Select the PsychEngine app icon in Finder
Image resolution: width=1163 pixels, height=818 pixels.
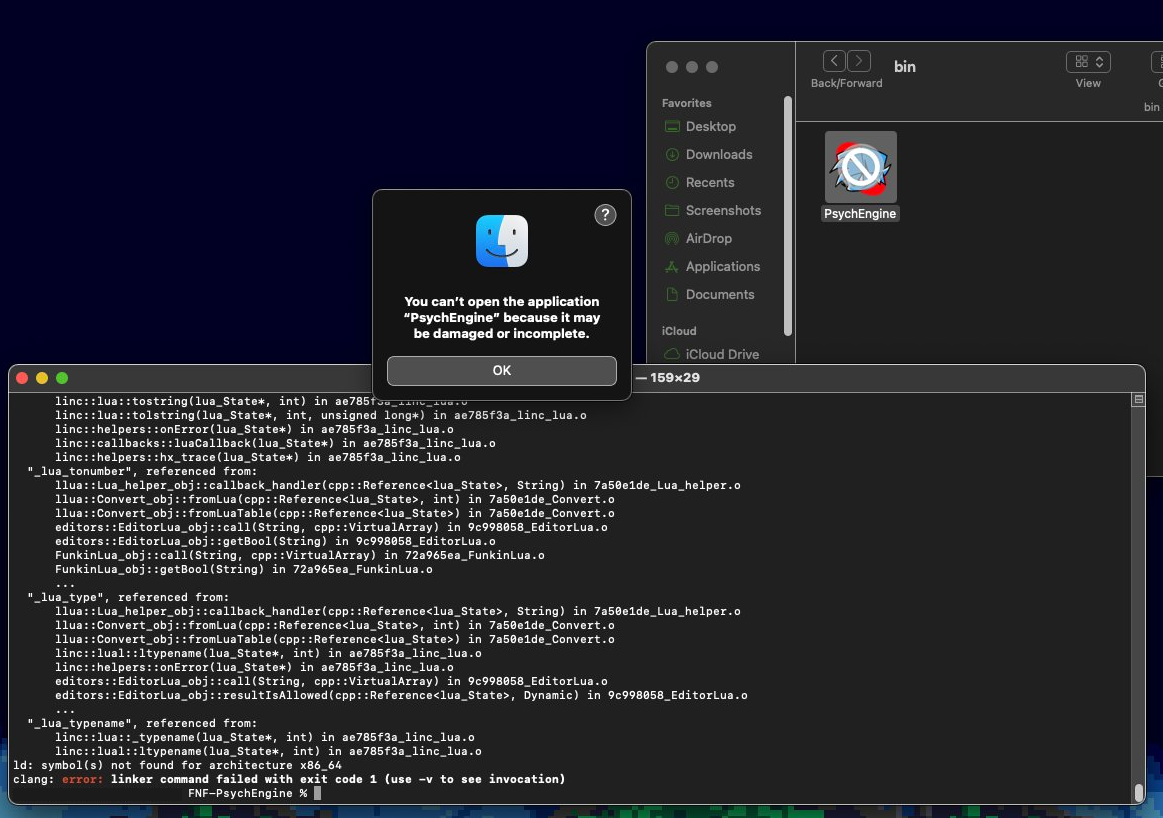click(860, 167)
